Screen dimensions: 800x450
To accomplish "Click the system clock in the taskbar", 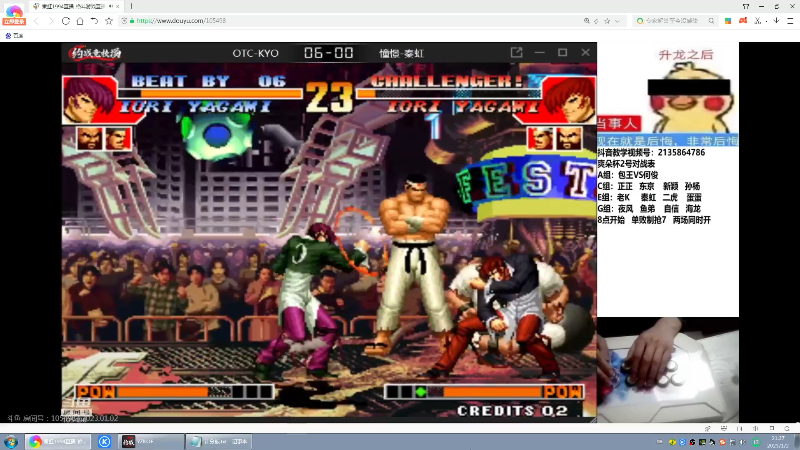I will point(778,442).
